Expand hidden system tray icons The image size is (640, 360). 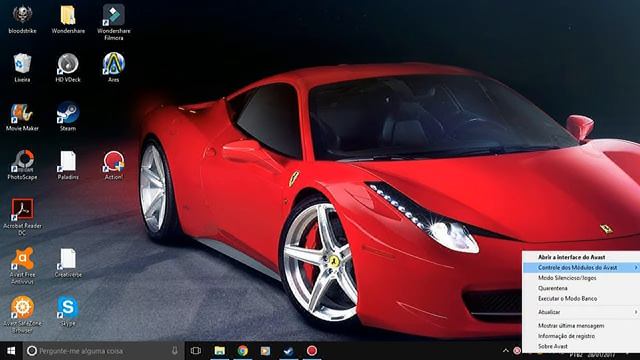point(506,351)
